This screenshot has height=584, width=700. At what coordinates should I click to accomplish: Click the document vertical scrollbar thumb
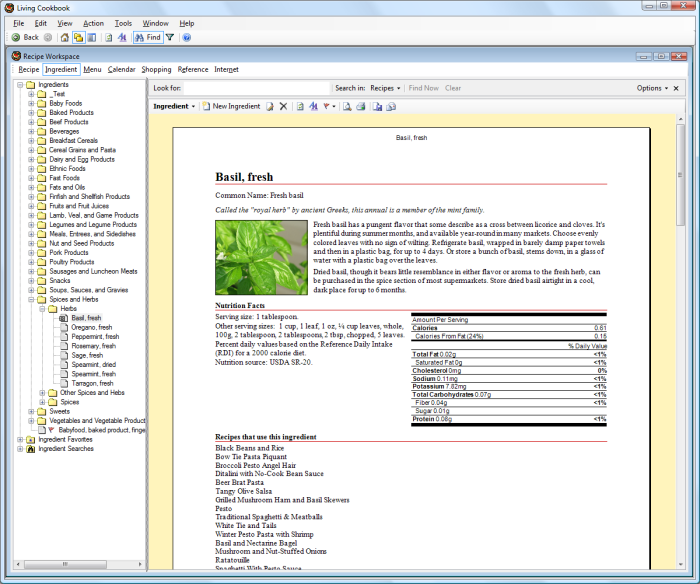click(x=680, y=175)
